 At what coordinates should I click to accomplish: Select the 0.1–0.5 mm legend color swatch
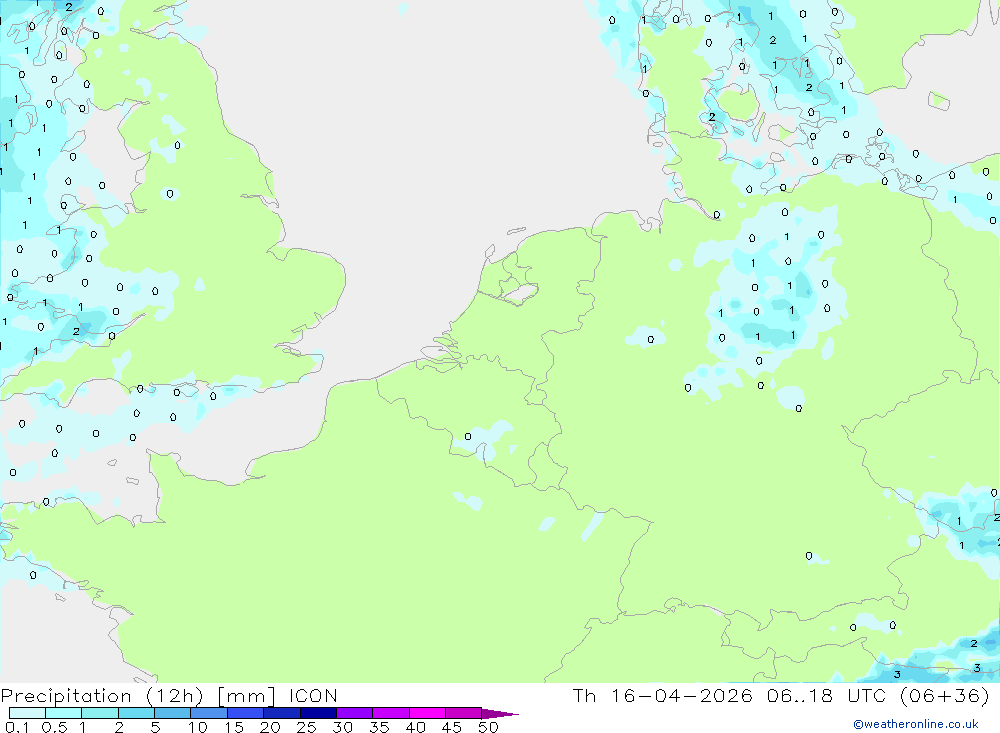point(27,713)
